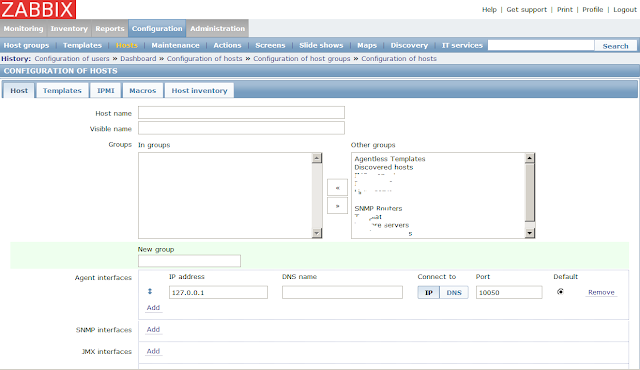Screen dimensions: 640x370
Task: Go to Actions submenu item
Action: [x=227, y=45]
